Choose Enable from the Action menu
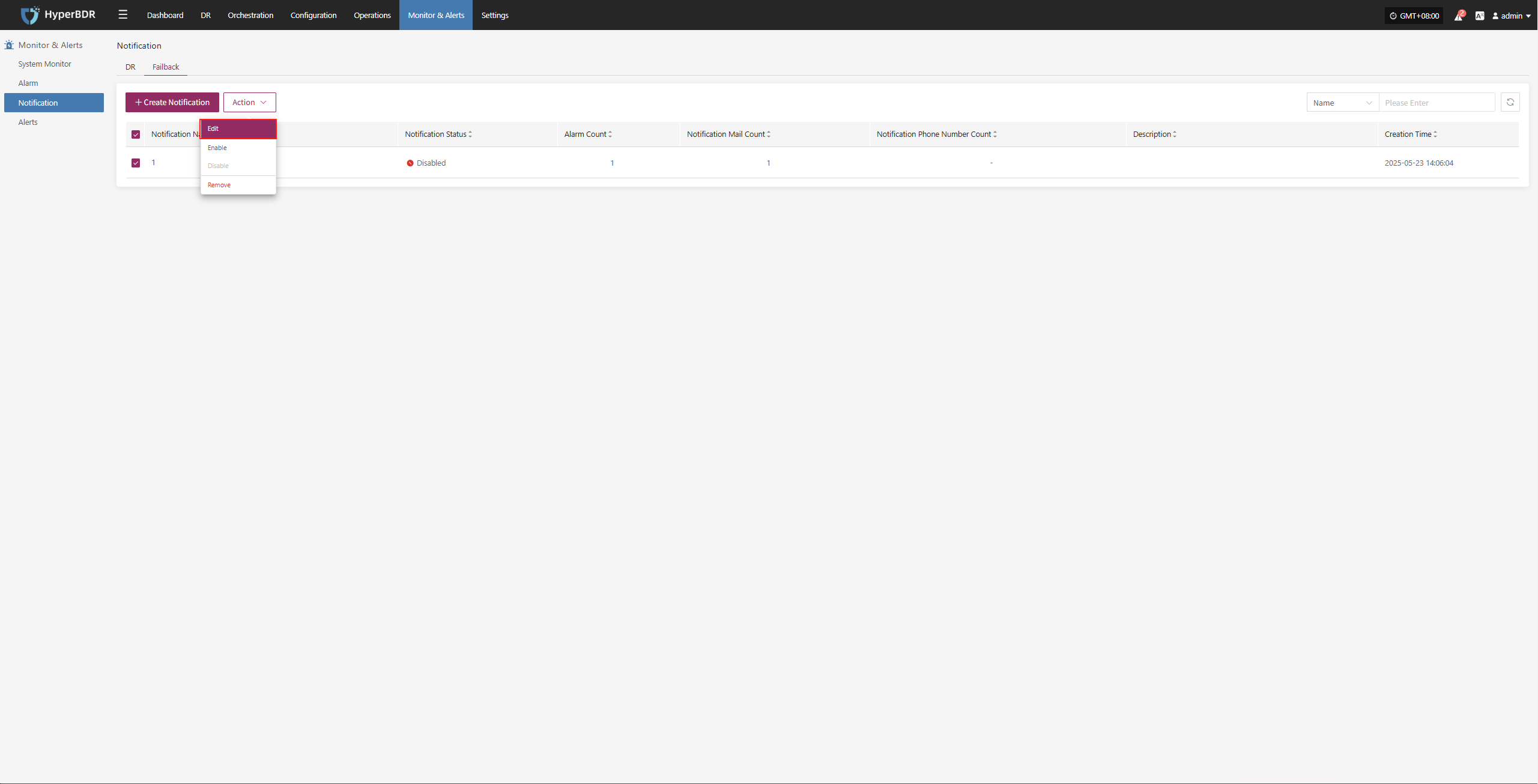 coord(238,148)
